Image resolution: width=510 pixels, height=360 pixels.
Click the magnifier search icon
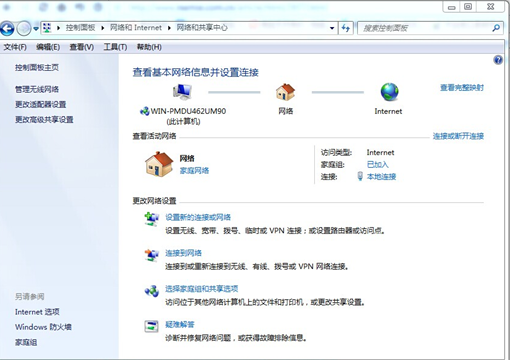point(496,28)
